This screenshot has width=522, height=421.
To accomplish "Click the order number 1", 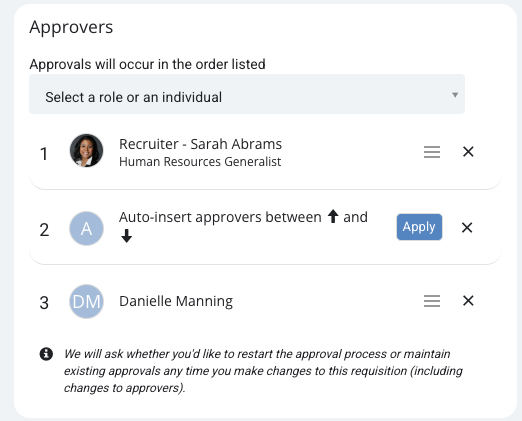I will click(44, 154).
